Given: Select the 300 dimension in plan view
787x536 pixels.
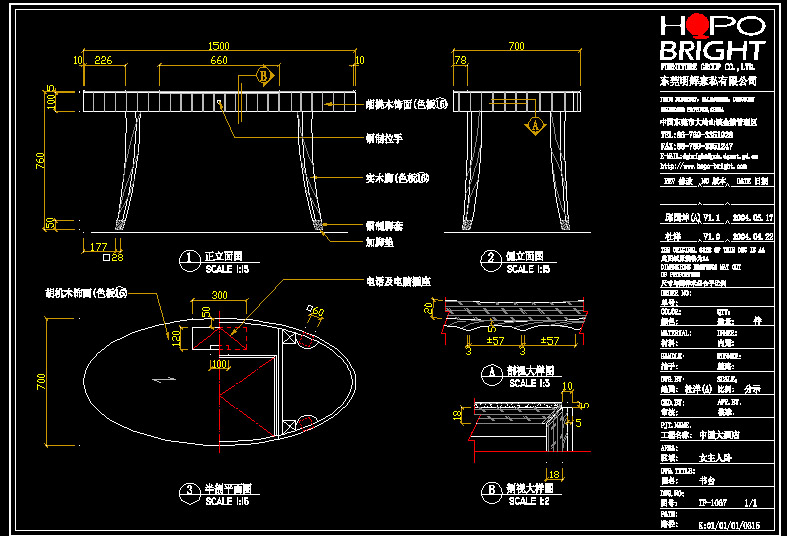Looking at the screenshot, I should pos(219,295).
